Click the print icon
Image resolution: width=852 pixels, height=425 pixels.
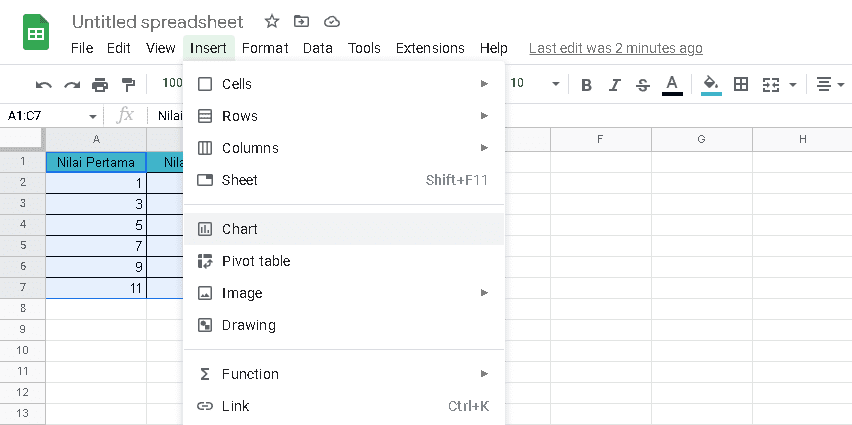point(99,85)
